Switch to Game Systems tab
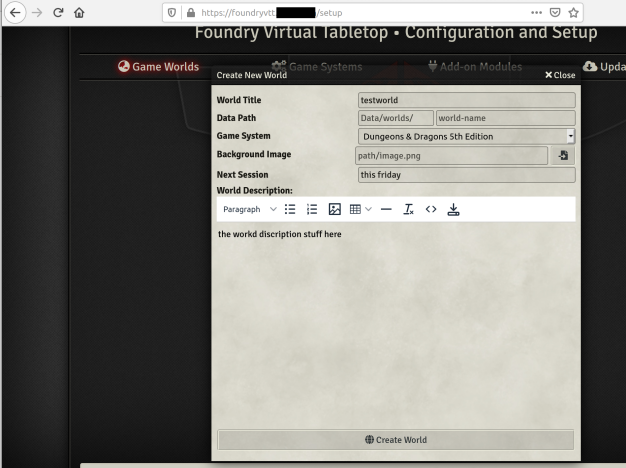Viewport: 626px width, 468px height. (x=317, y=67)
